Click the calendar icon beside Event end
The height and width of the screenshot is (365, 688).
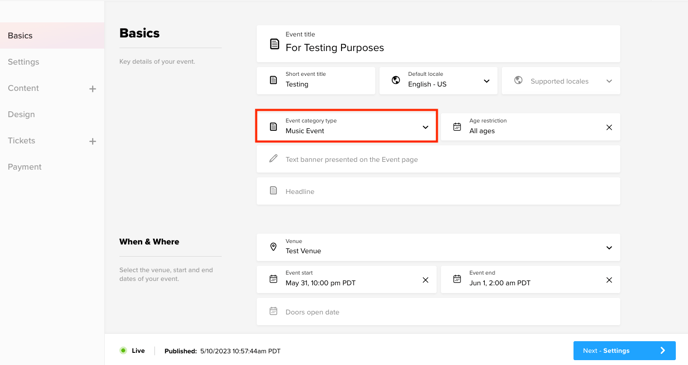pyautogui.click(x=457, y=279)
